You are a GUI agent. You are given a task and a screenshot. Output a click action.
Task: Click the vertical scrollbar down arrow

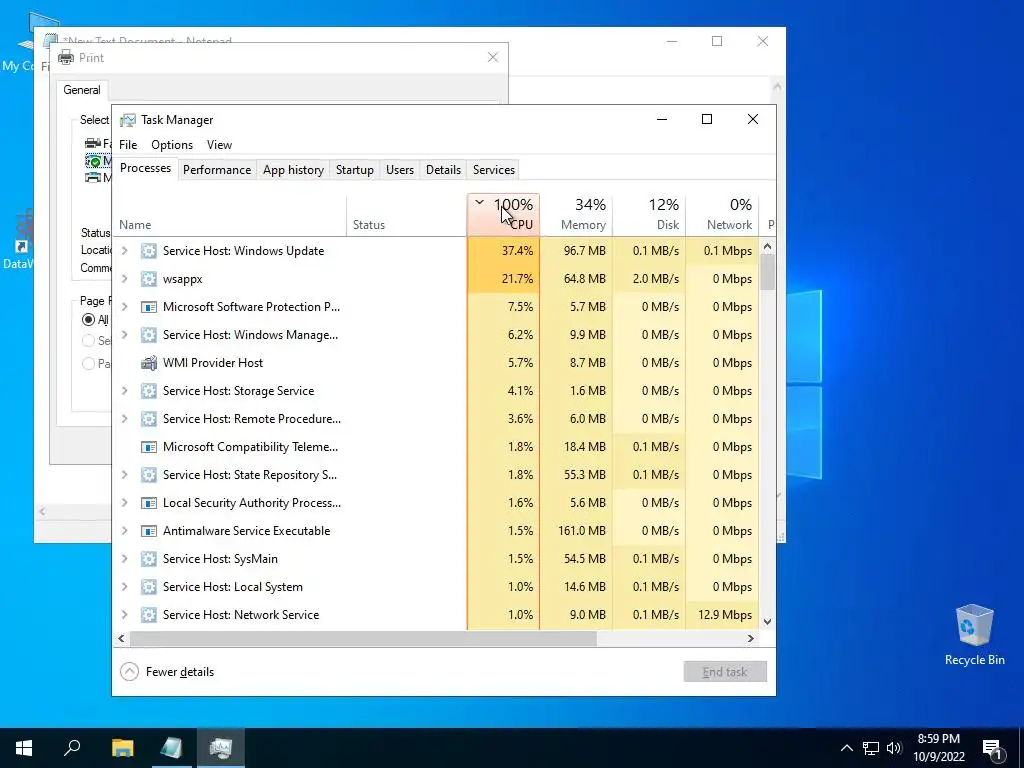768,622
